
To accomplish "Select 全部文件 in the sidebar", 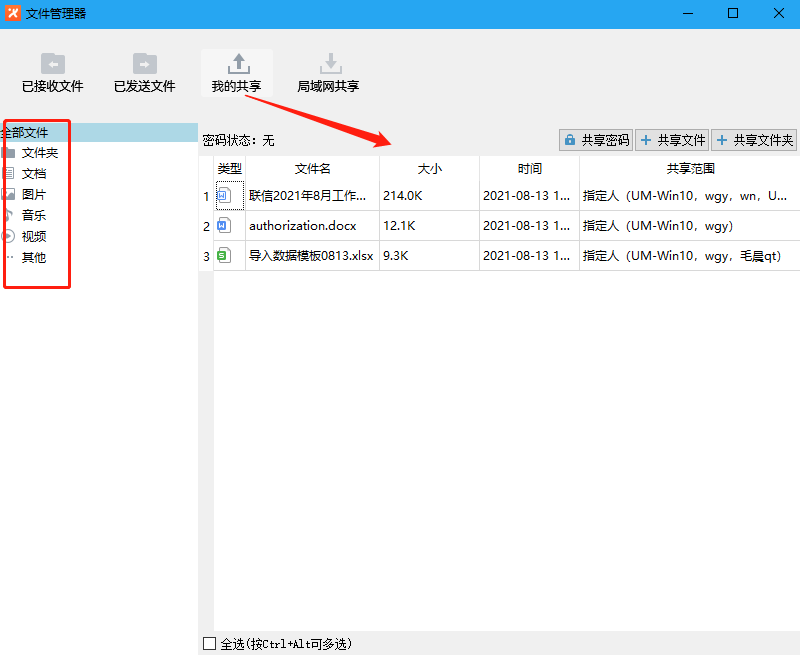I will pos(24,132).
